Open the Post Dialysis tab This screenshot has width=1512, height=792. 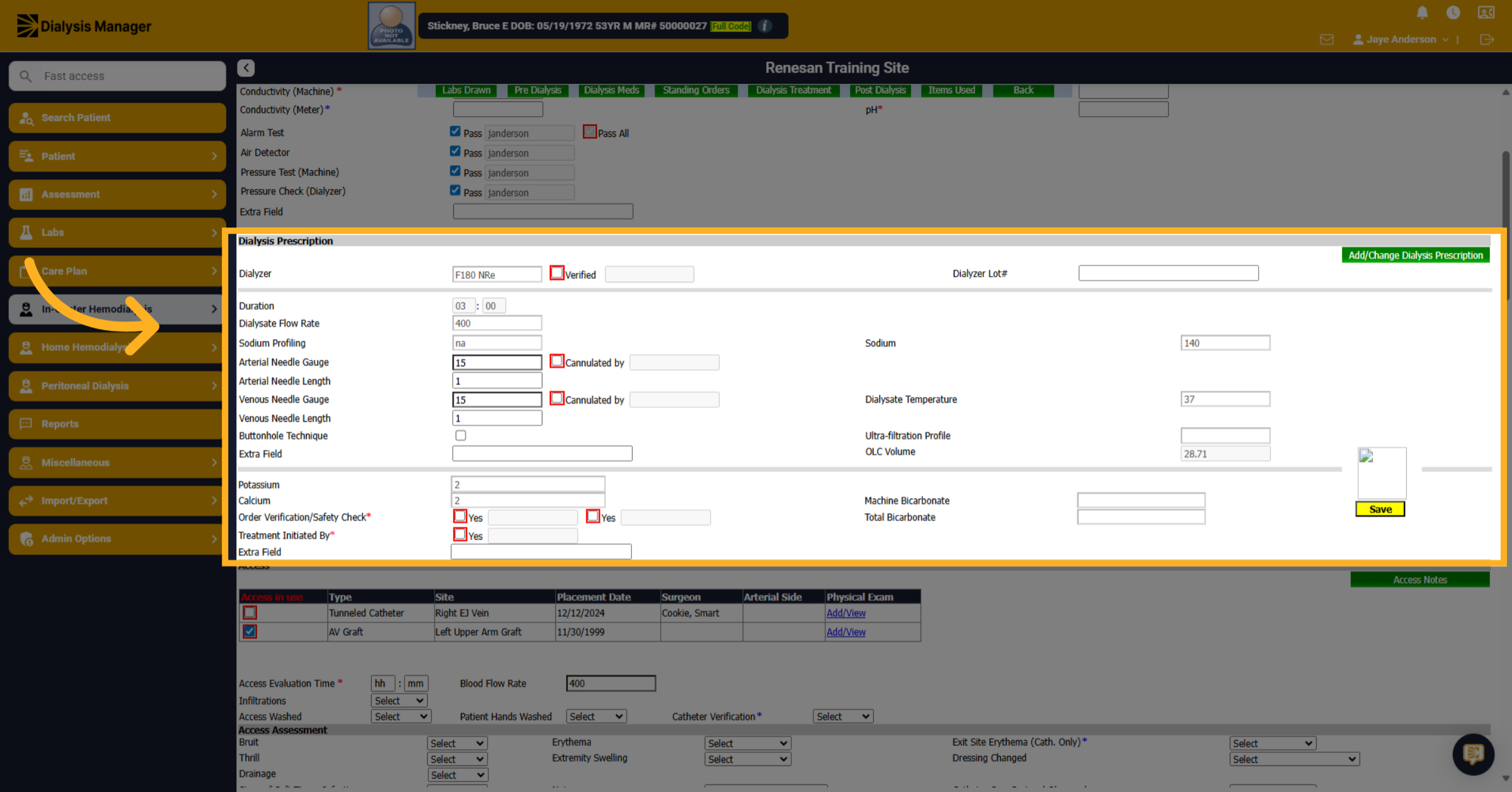click(x=880, y=90)
